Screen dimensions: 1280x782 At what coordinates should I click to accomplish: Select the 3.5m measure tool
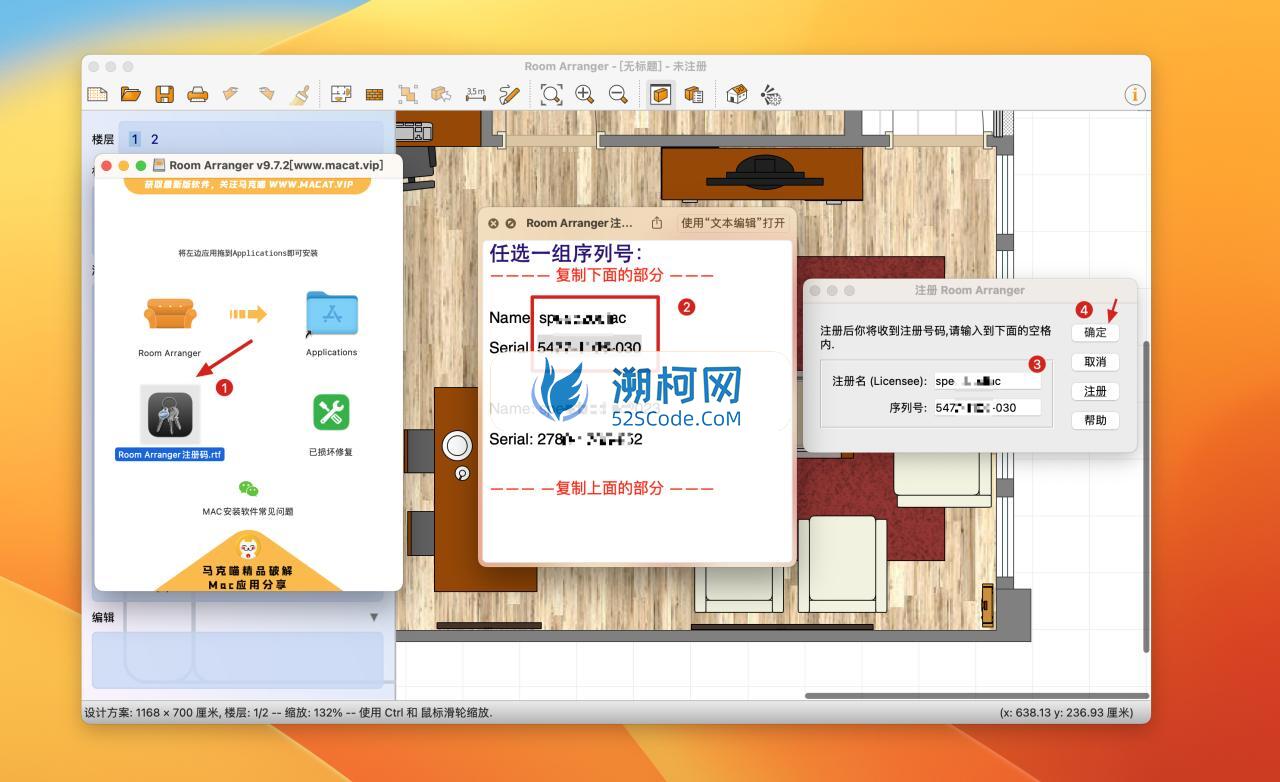(475, 94)
